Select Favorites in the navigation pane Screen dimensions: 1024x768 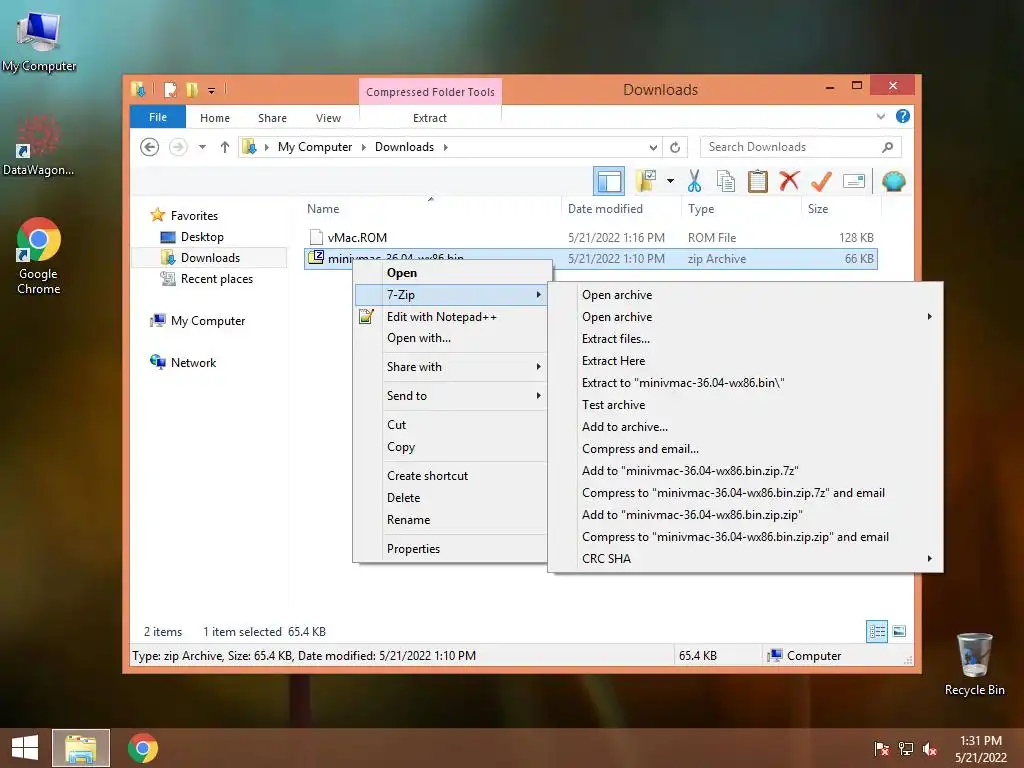click(x=194, y=216)
